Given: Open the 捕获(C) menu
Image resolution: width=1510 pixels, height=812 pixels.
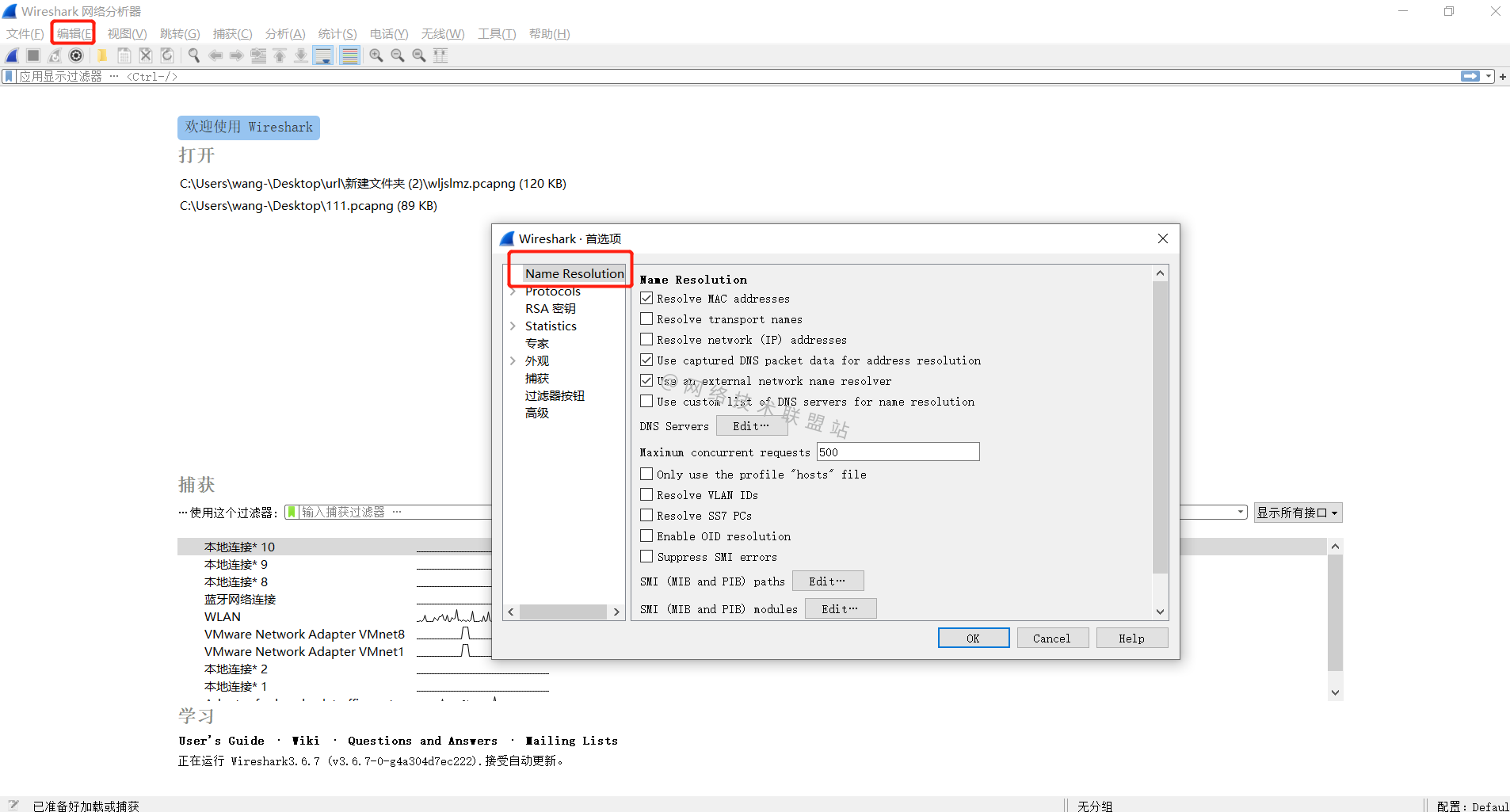Looking at the screenshot, I should coord(232,33).
